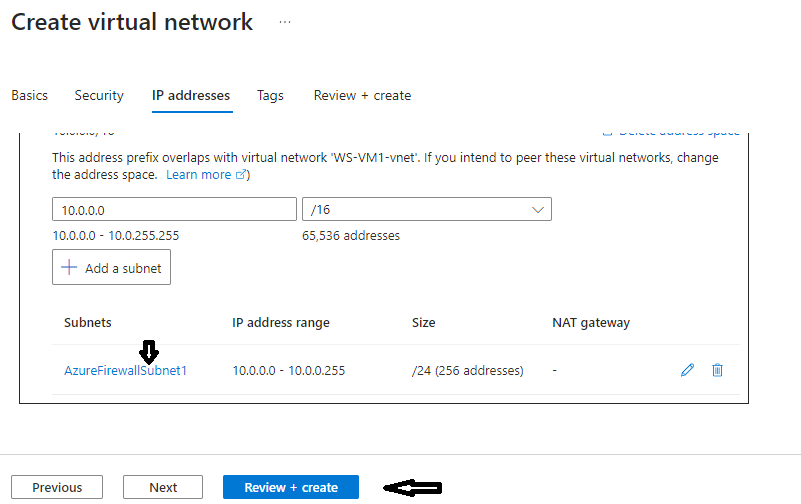Open the Security tab
This screenshot has width=801, height=504.
coord(99,96)
